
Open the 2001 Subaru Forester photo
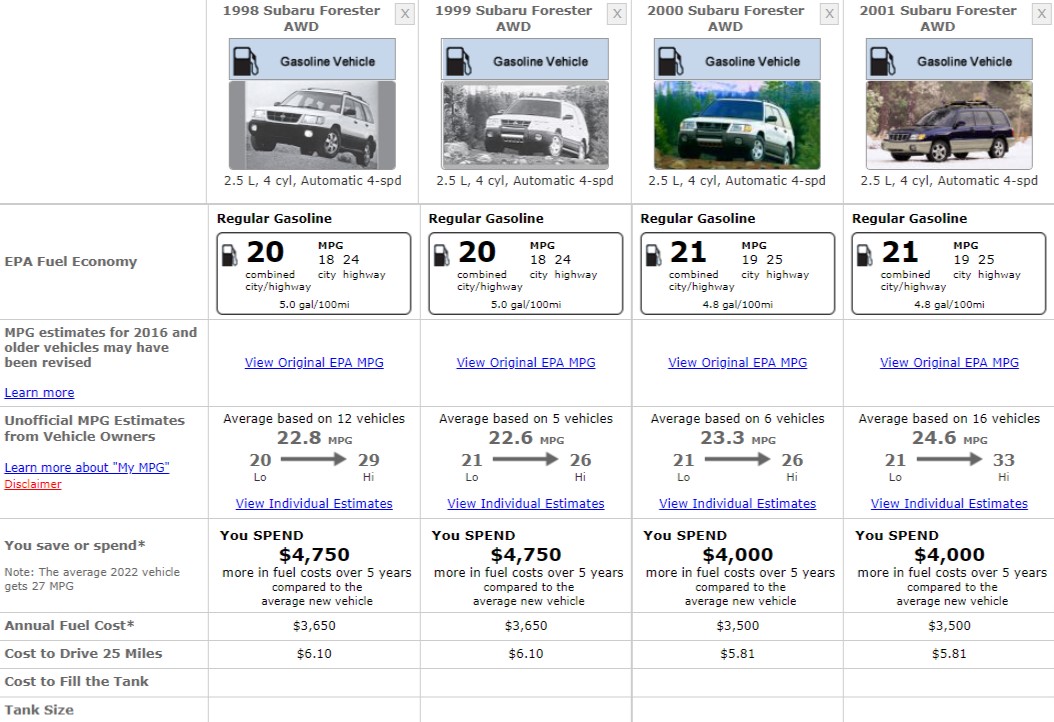pyautogui.click(x=949, y=125)
